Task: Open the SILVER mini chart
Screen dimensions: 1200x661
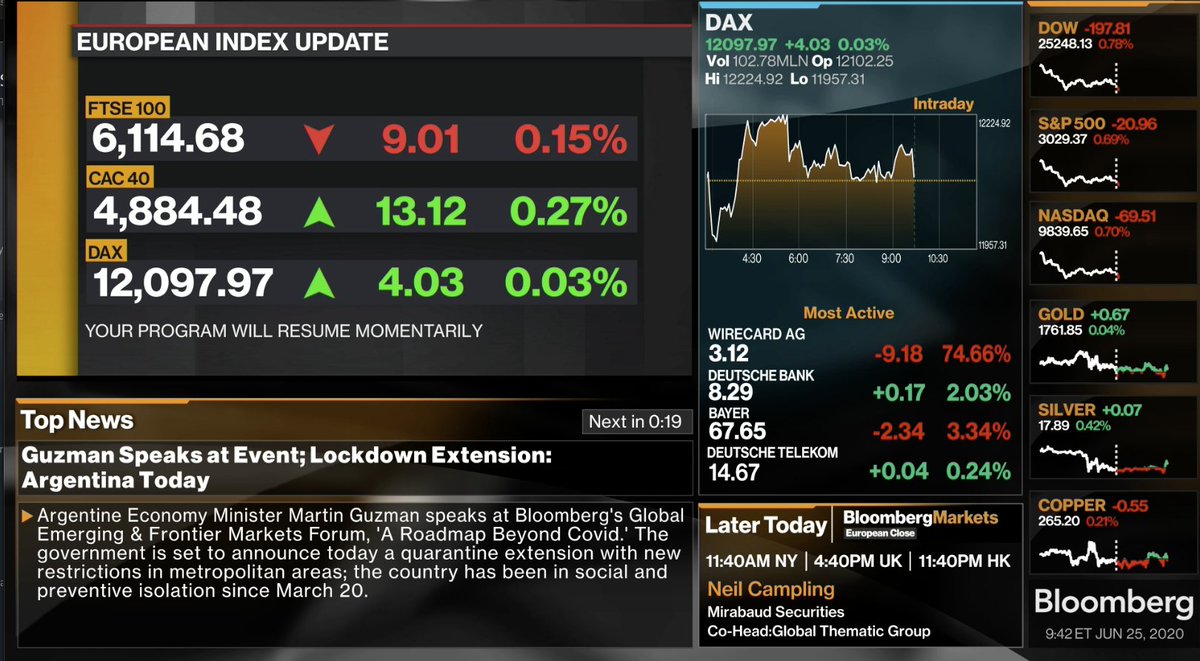Action: coord(1103,458)
